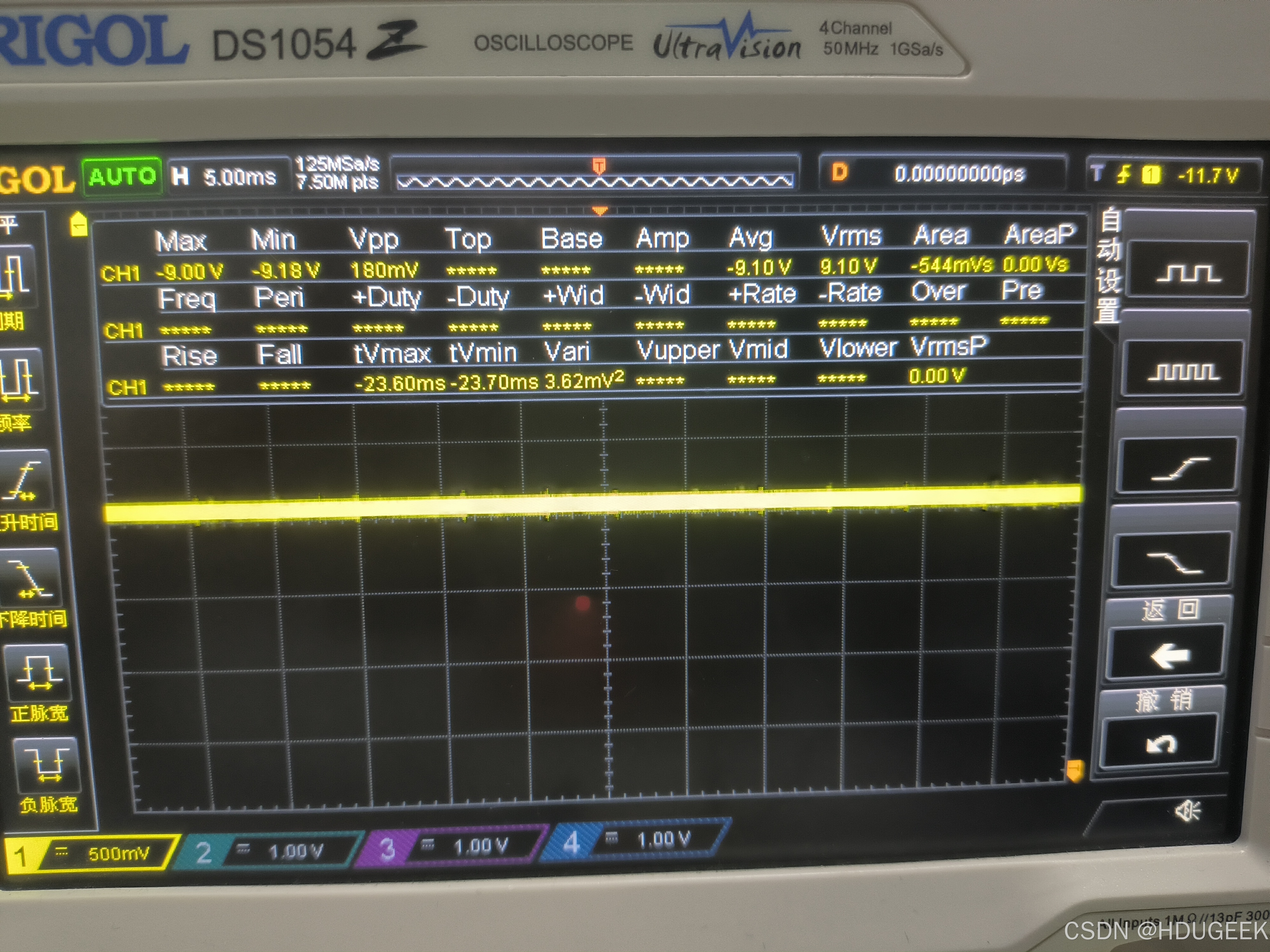Choose the 下降时间 fall time measurement icon

(x=32, y=578)
